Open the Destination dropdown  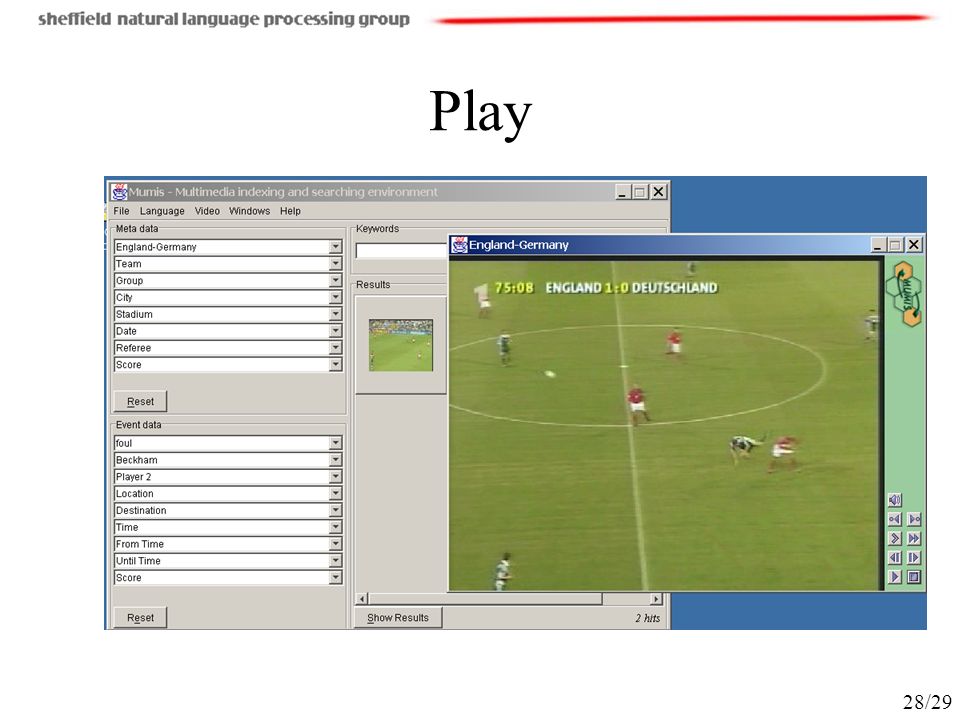coord(335,510)
